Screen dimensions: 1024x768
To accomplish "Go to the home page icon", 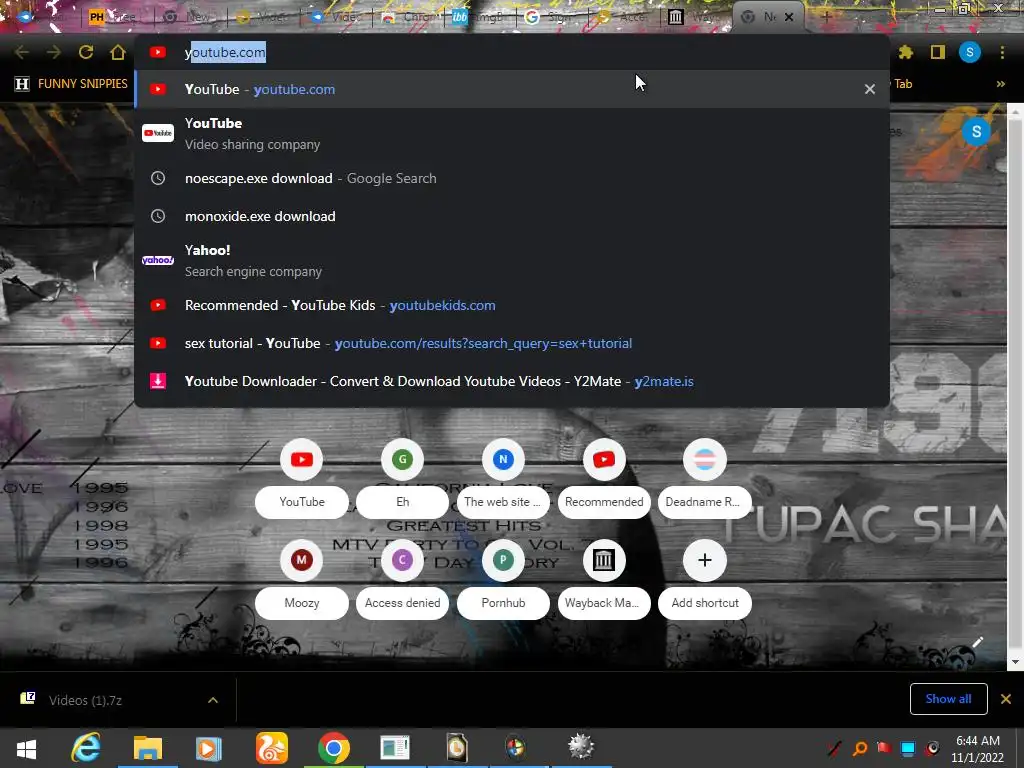I will [x=118, y=52].
